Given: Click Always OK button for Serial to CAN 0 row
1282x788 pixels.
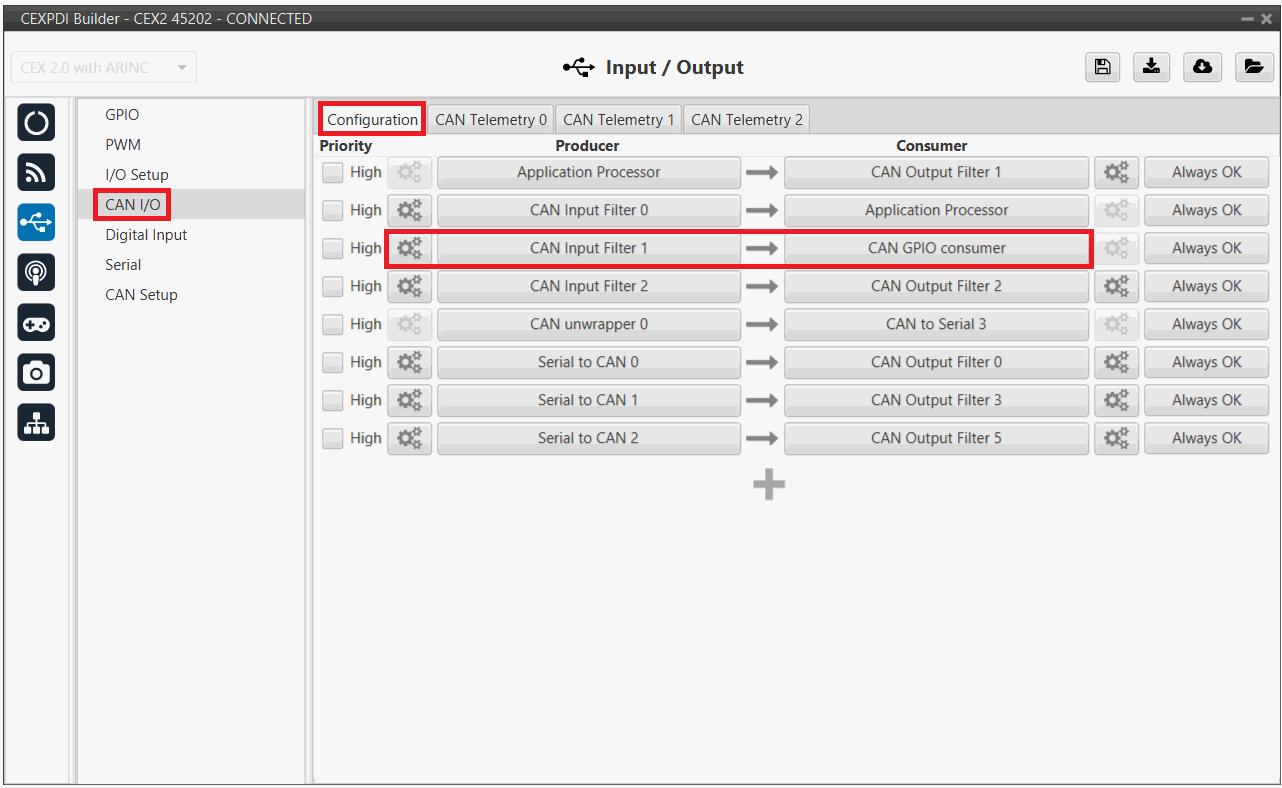Looking at the screenshot, I should point(1206,362).
